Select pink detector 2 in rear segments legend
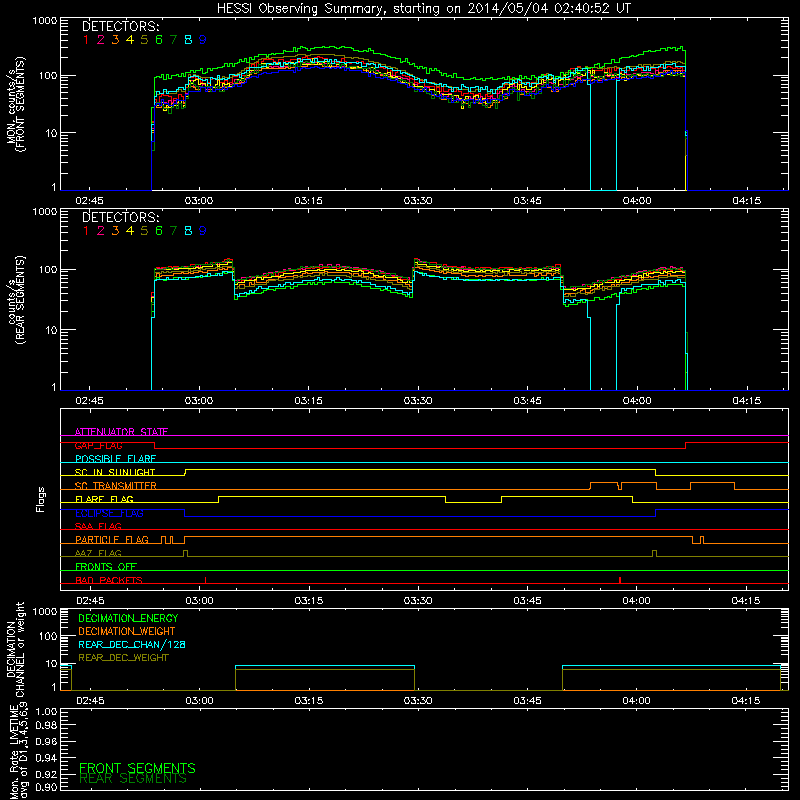This screenshot has width=800, height=800. point(101,231)
